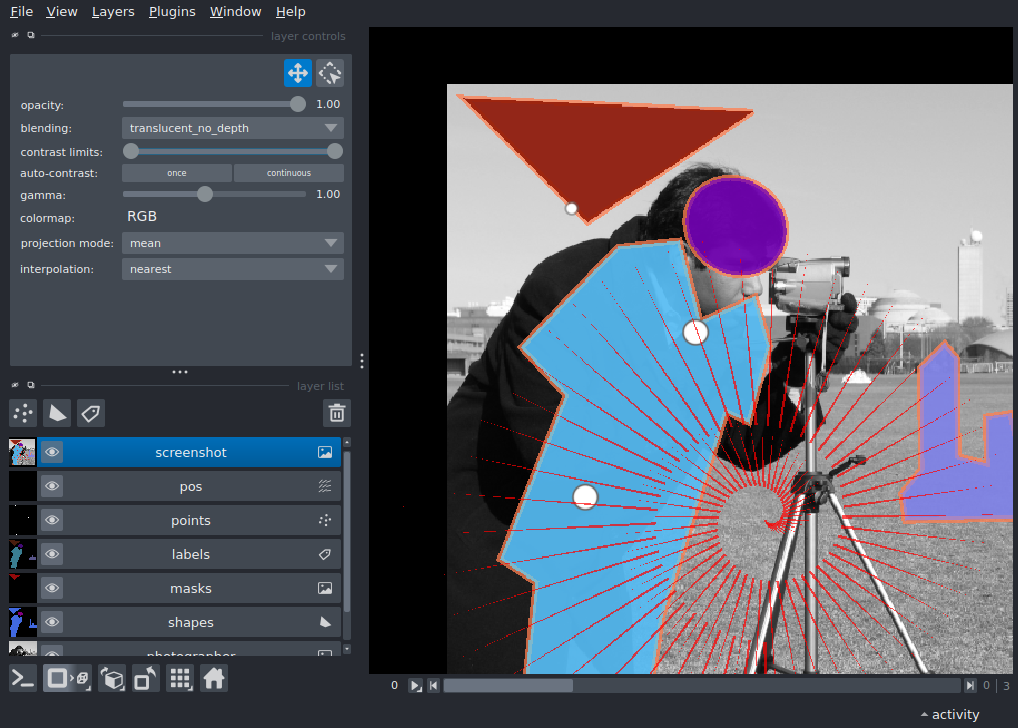Open the console terminal icon
1018x728 pixels.
click(x=23, y=678)
